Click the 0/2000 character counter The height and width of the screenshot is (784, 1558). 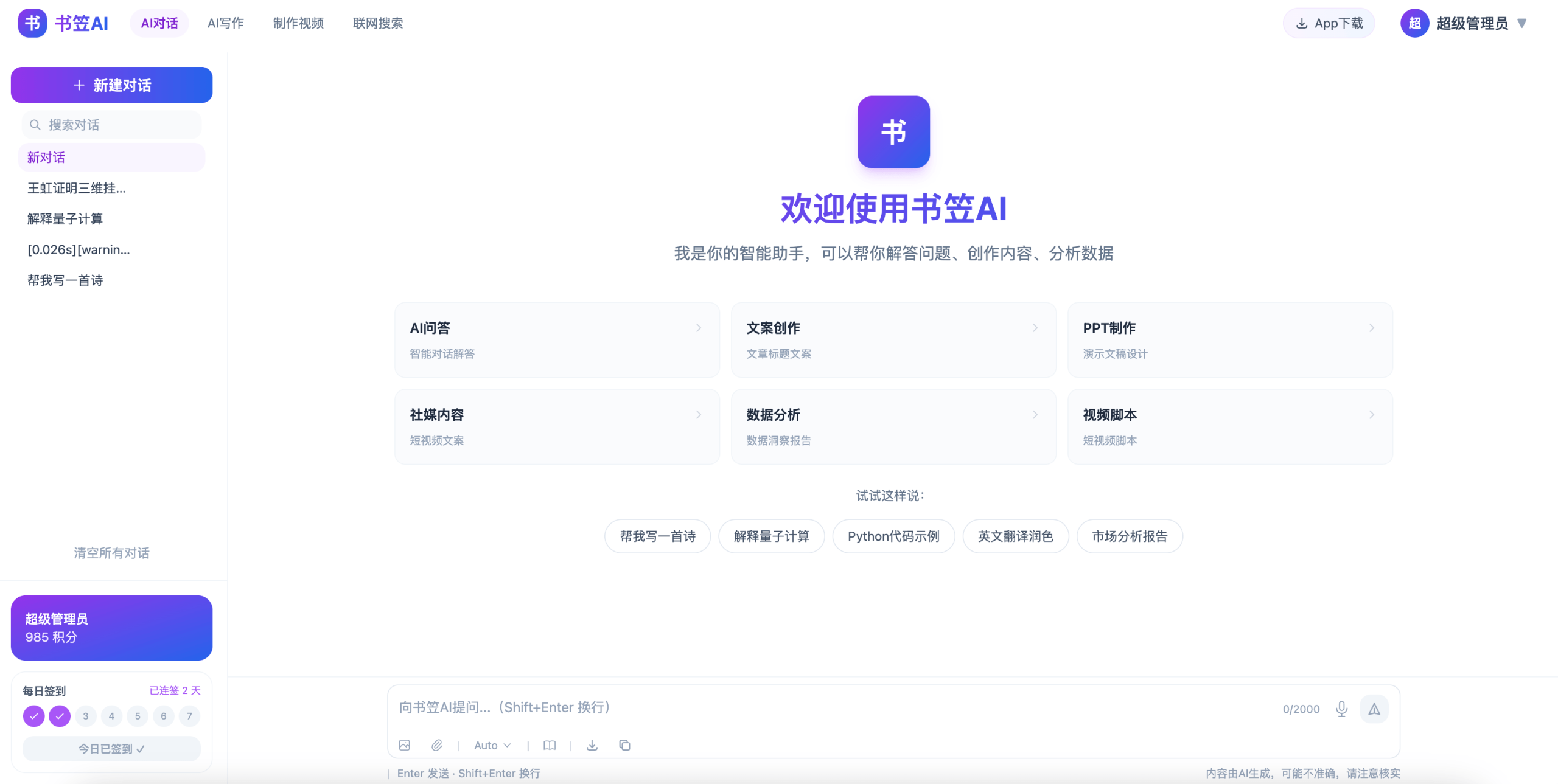(x=1301, y=709)
